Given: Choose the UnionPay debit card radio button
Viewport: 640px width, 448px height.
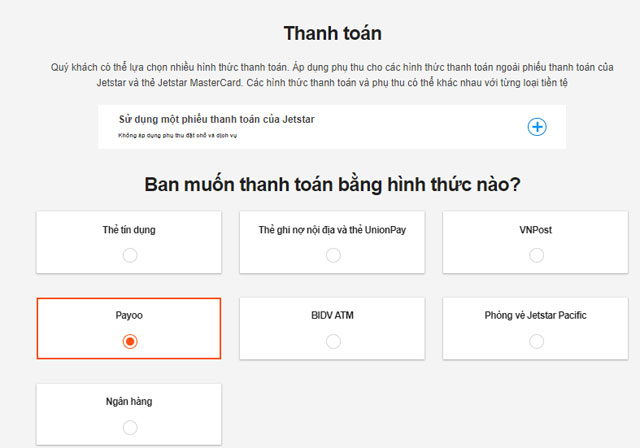Looking at the screenshot, I should pyautogui.click(x=333, y=255).
